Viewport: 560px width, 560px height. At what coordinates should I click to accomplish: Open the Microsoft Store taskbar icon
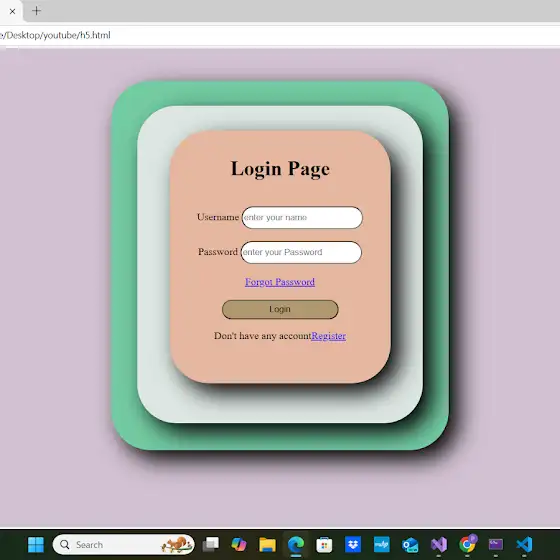324,545
